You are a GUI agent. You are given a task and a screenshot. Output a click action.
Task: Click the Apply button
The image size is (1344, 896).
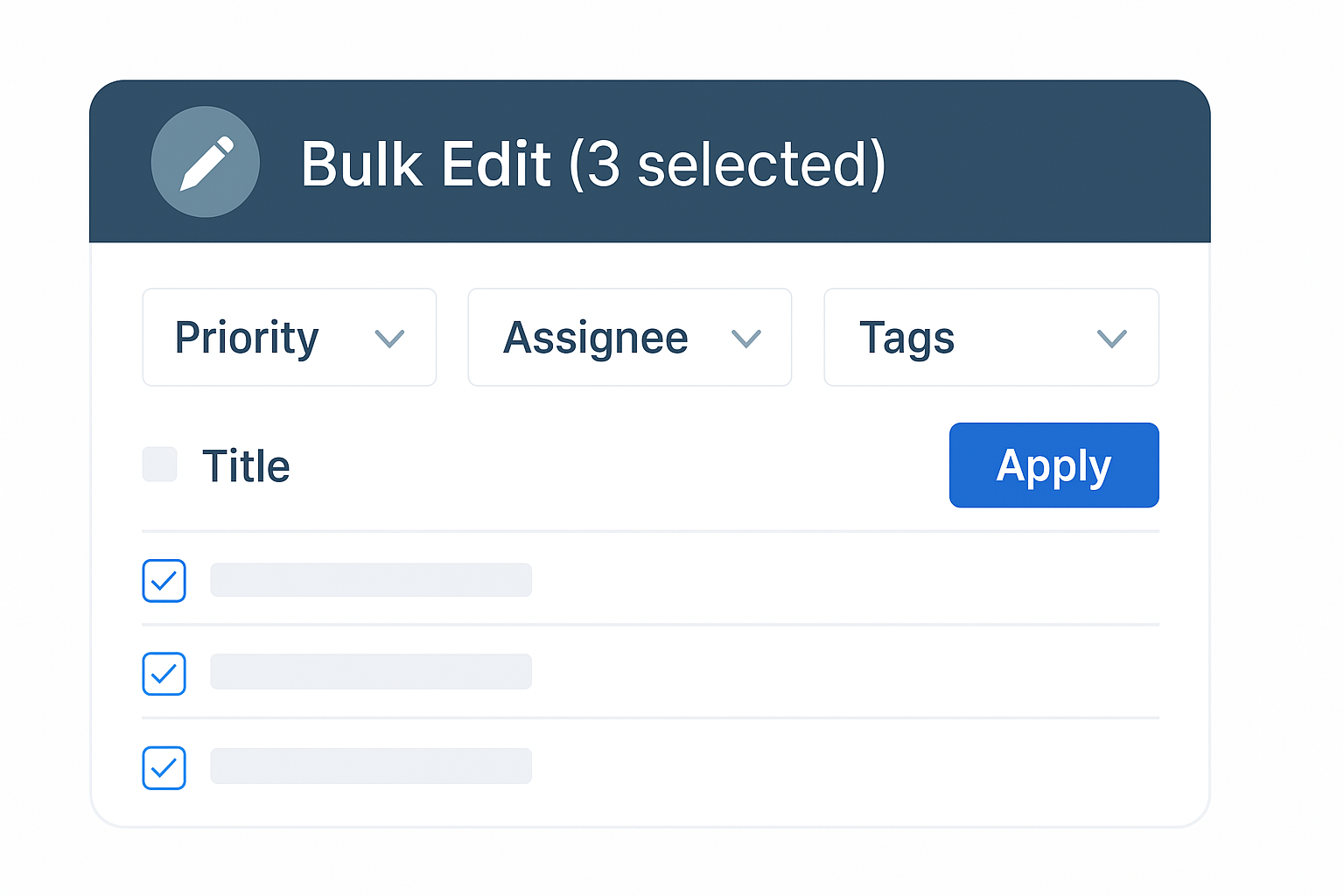(1053, 465)
